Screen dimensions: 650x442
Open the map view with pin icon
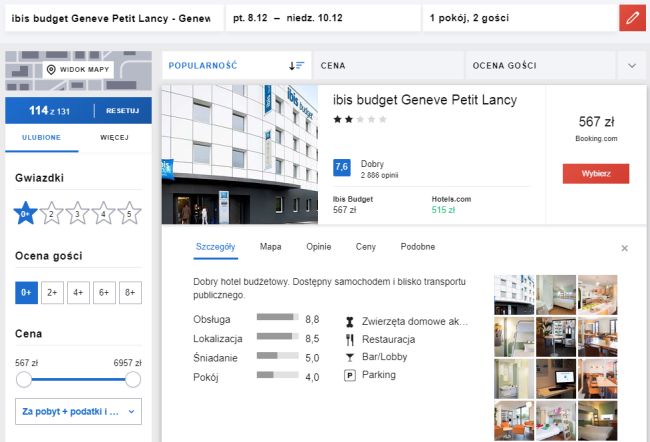[78, 70]
